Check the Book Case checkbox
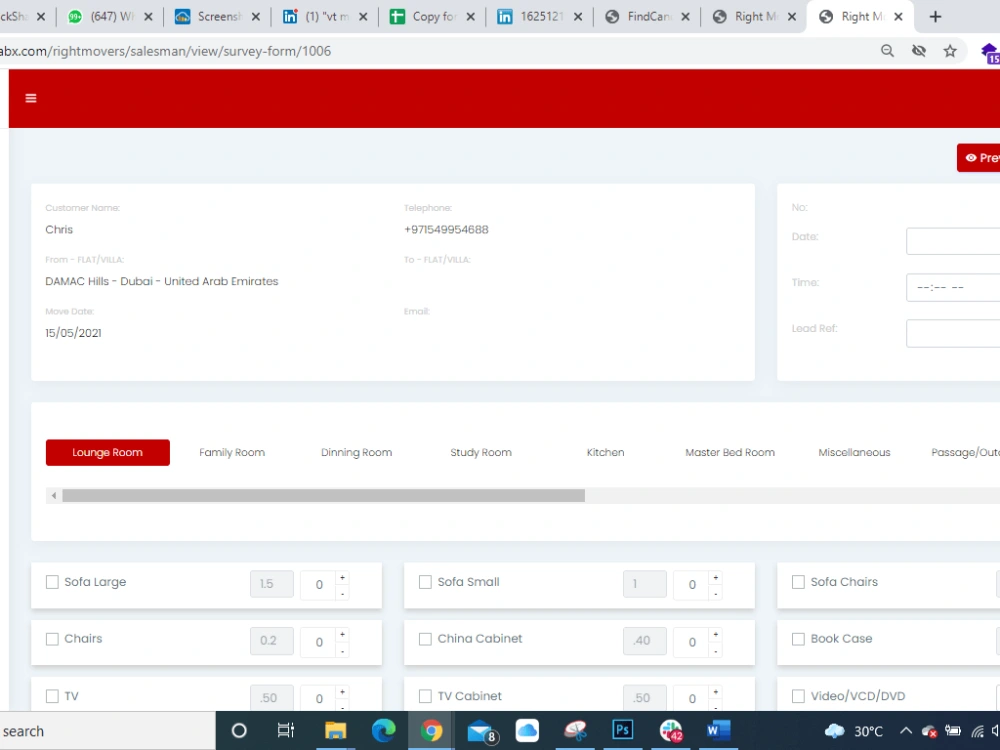This screenshot has width=1000, height=750. coord(798,638)
